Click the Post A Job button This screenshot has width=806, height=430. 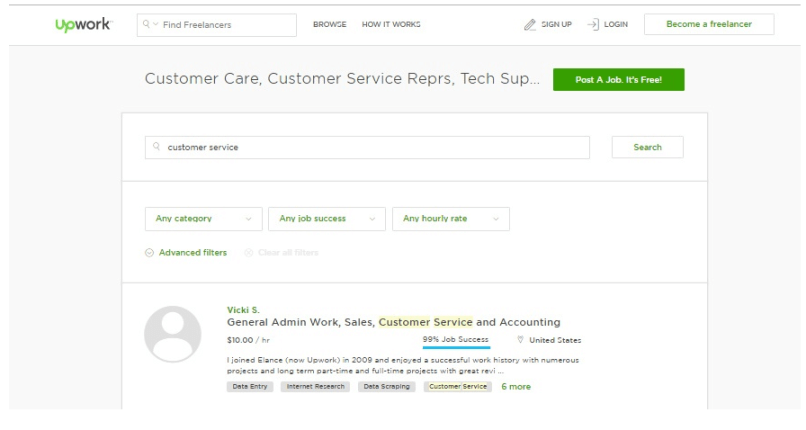pos(618,80)
